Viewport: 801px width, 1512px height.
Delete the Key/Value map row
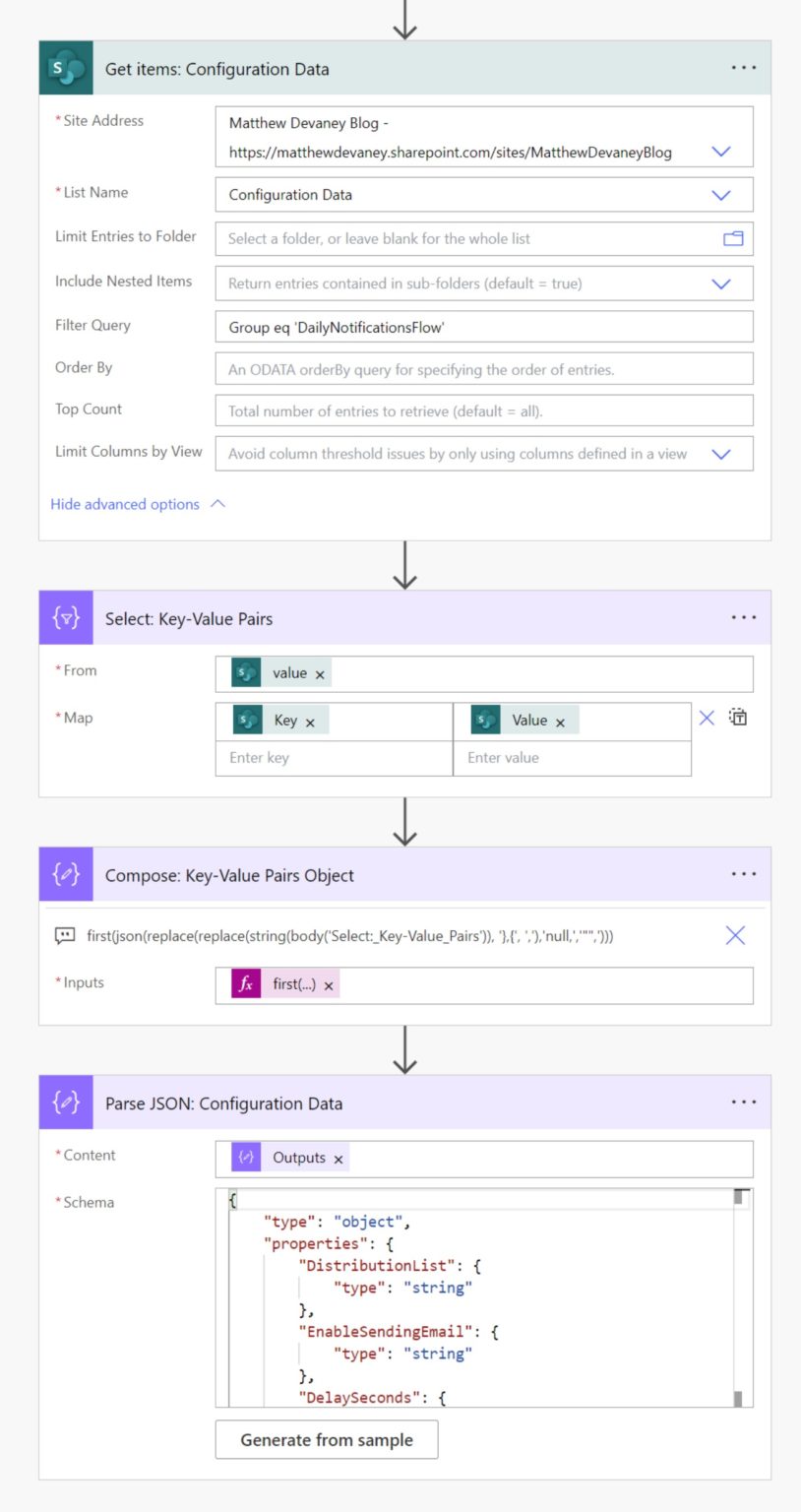click(707, 719)
